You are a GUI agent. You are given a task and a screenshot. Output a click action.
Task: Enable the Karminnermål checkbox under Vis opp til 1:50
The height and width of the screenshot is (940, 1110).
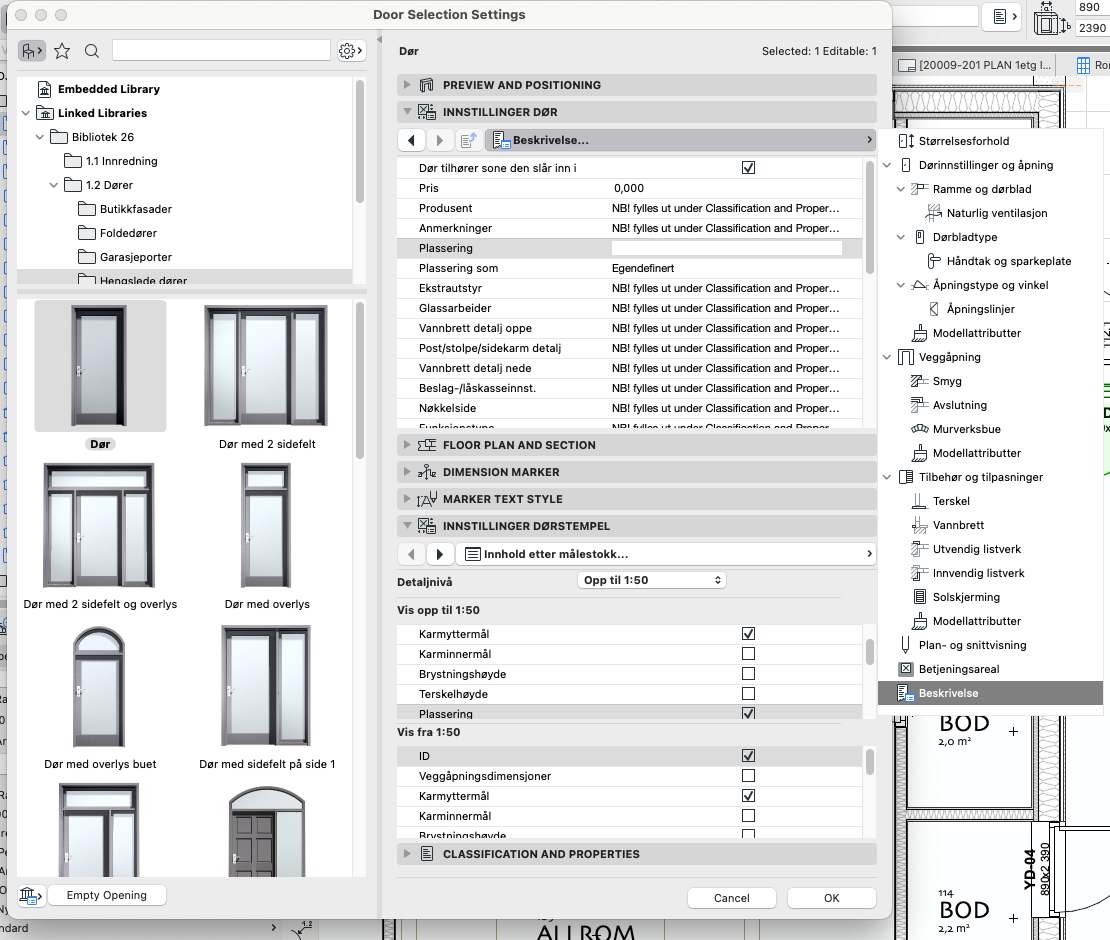[x=748, y=654]
